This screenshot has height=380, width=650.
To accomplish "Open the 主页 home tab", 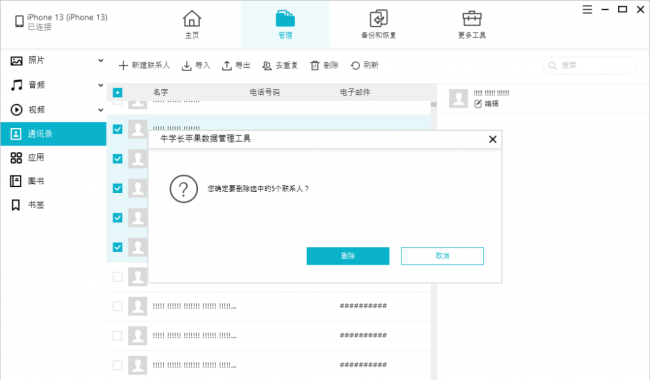I will click(192, 24).
